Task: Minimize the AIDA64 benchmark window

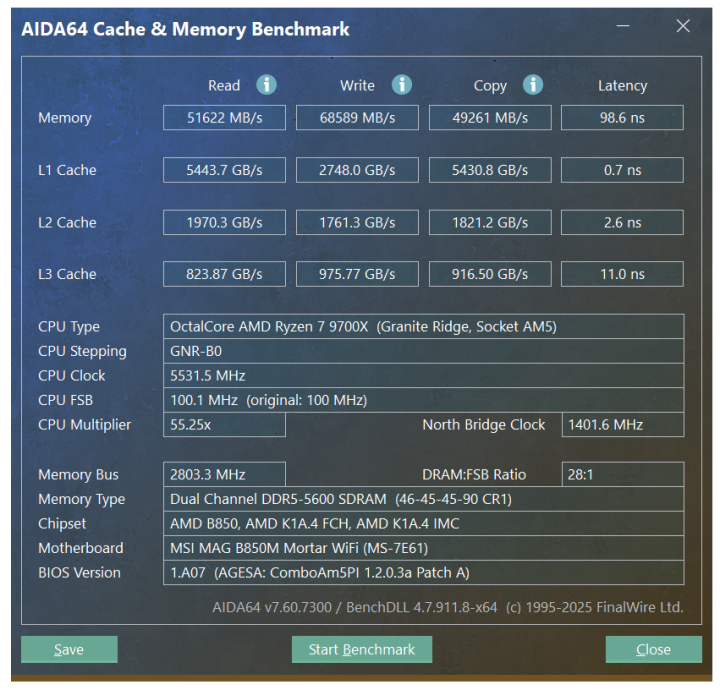Action: pos(623,26)
